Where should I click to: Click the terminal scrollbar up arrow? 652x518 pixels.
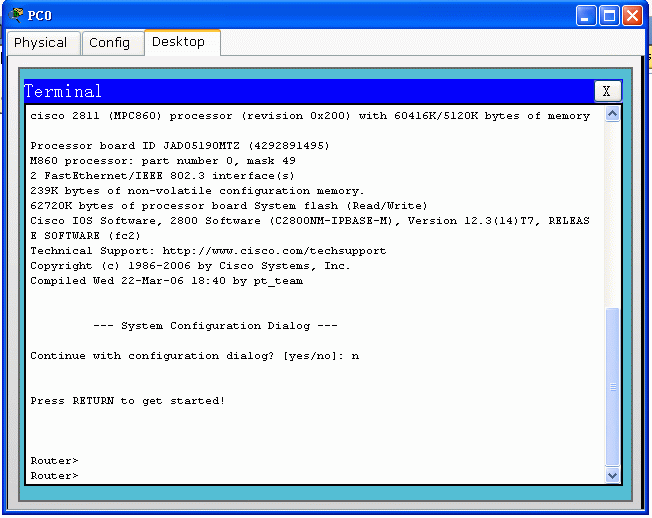613,114
